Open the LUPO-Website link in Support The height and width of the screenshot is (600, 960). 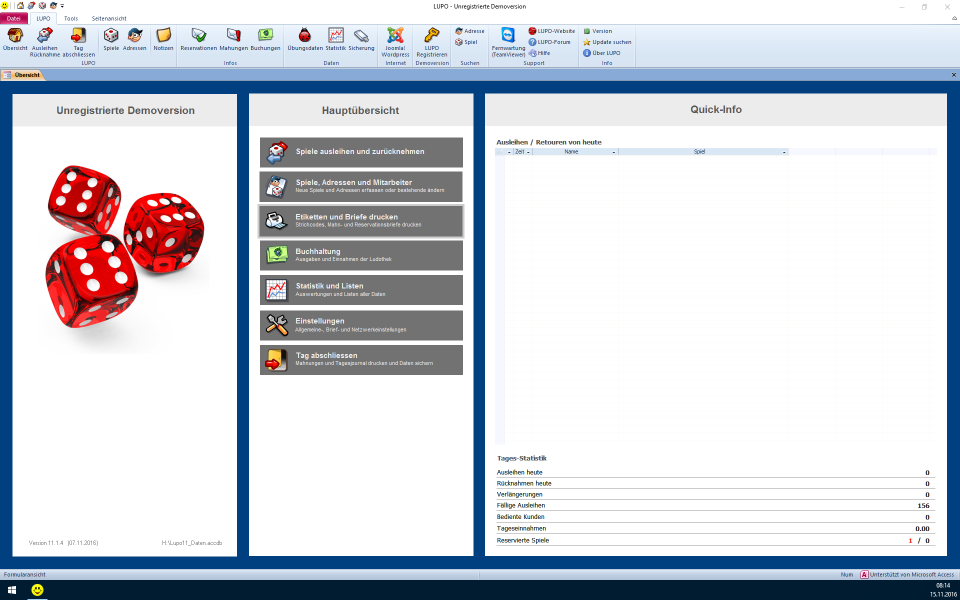[x=552, y=31]
